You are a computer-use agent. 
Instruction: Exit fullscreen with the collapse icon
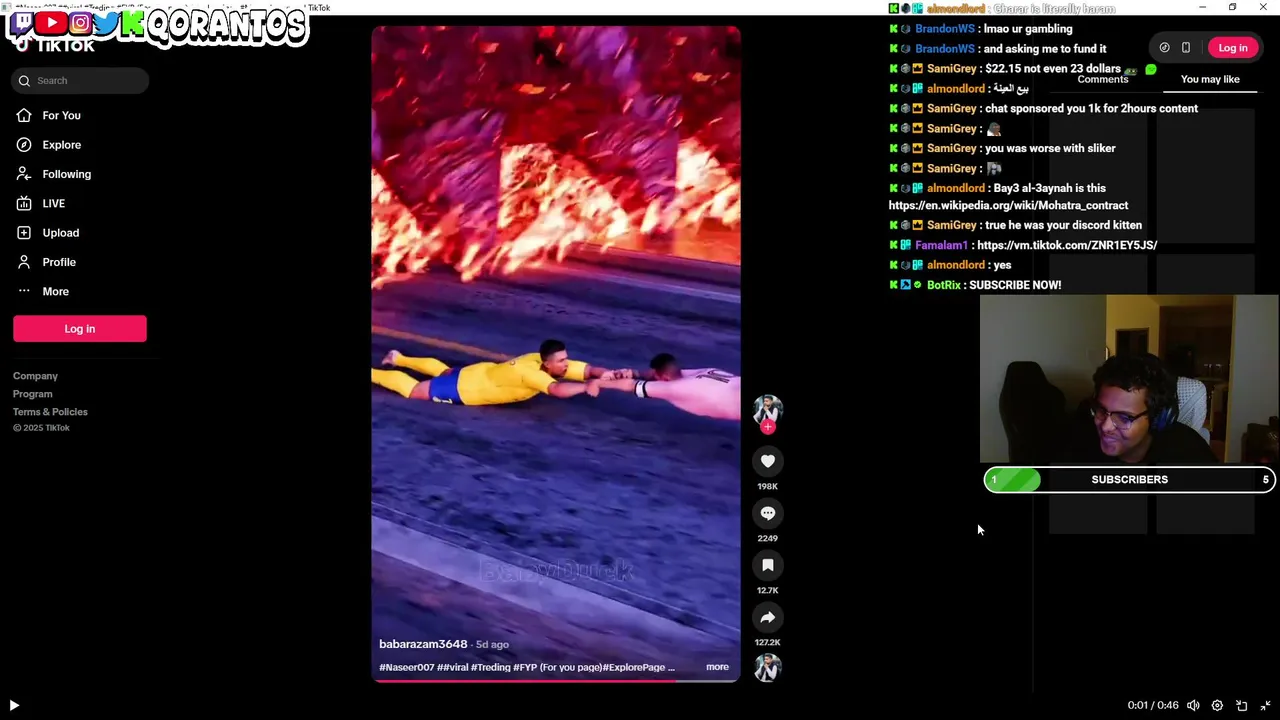click(x=1265, y=705)
